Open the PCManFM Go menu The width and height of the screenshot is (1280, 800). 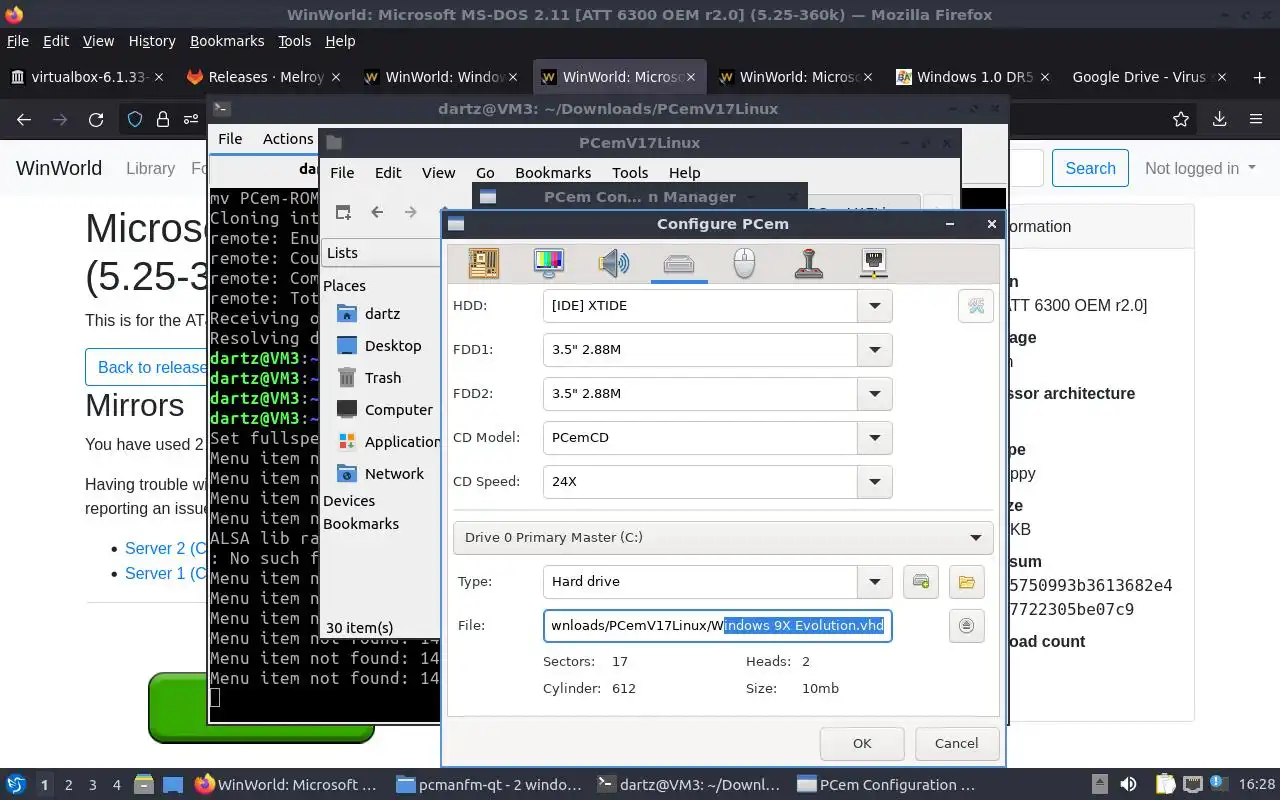point(485,173)
